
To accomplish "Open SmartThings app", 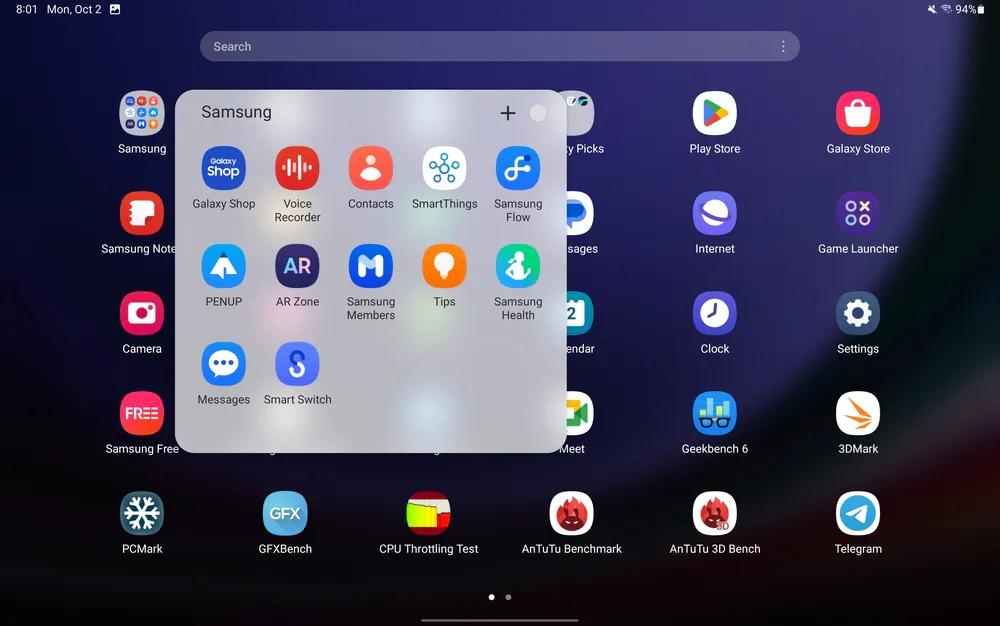I will (445, 169).
